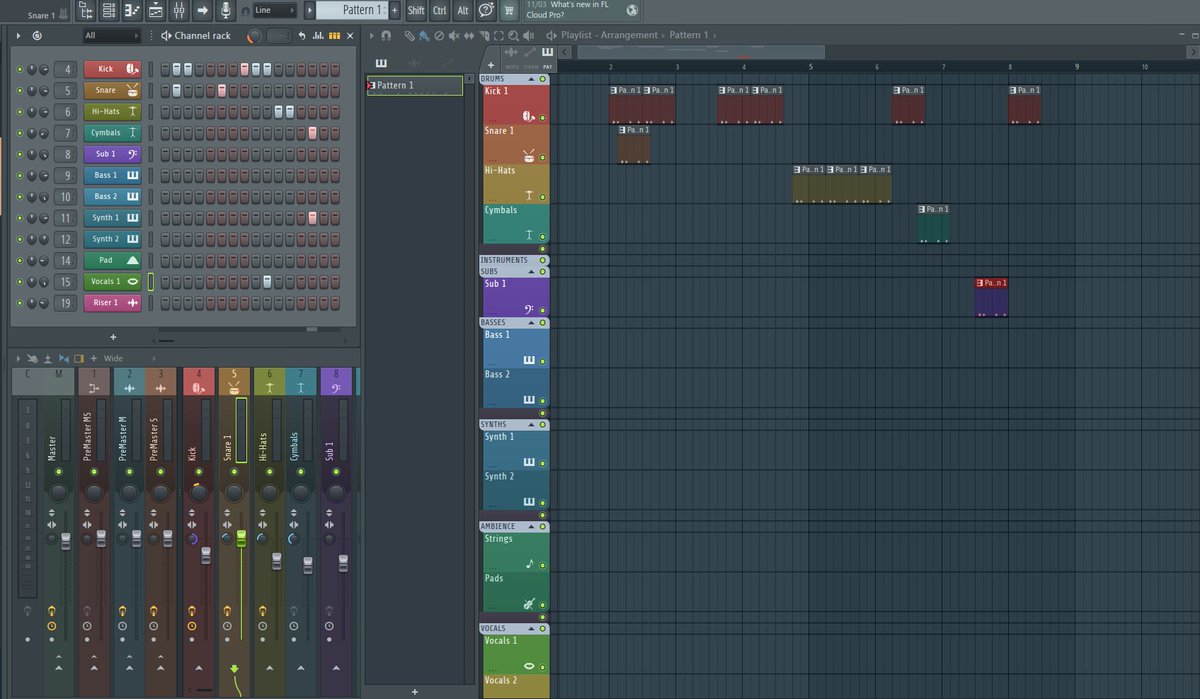Mute the Kick channel green LED
This screenshot has width=1200, height=699.
click(19, 69)
